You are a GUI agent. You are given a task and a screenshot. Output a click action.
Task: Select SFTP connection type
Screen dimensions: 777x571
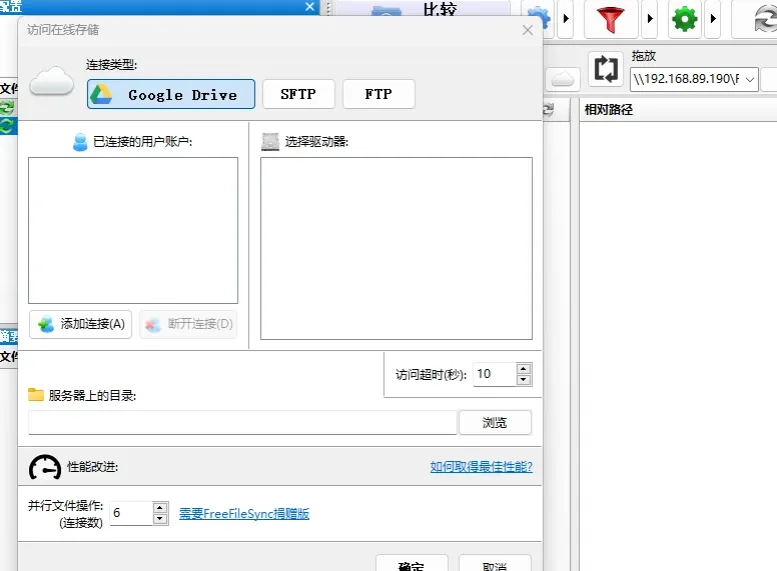[x=298, y=94]
